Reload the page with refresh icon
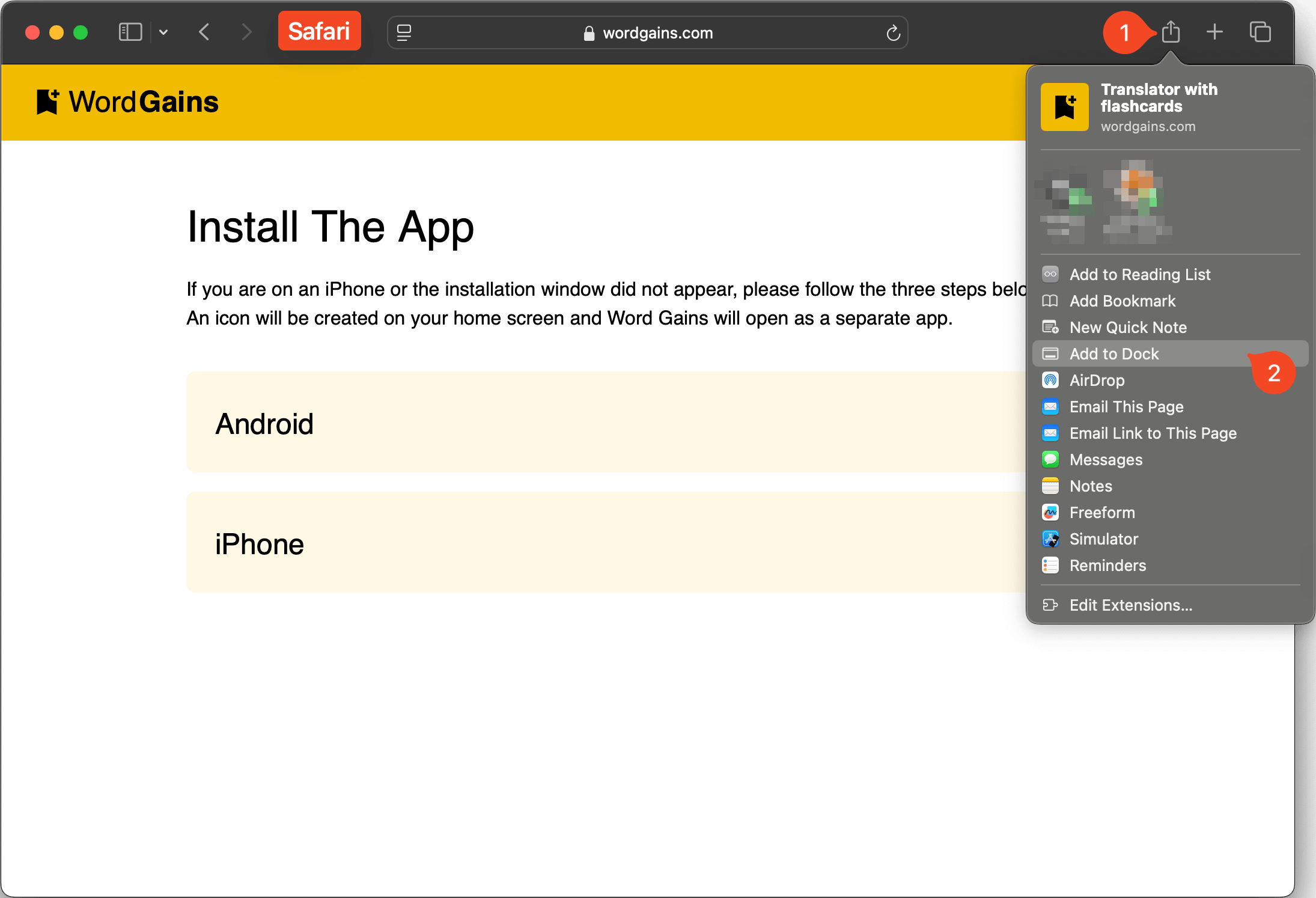 click(893, 32)
